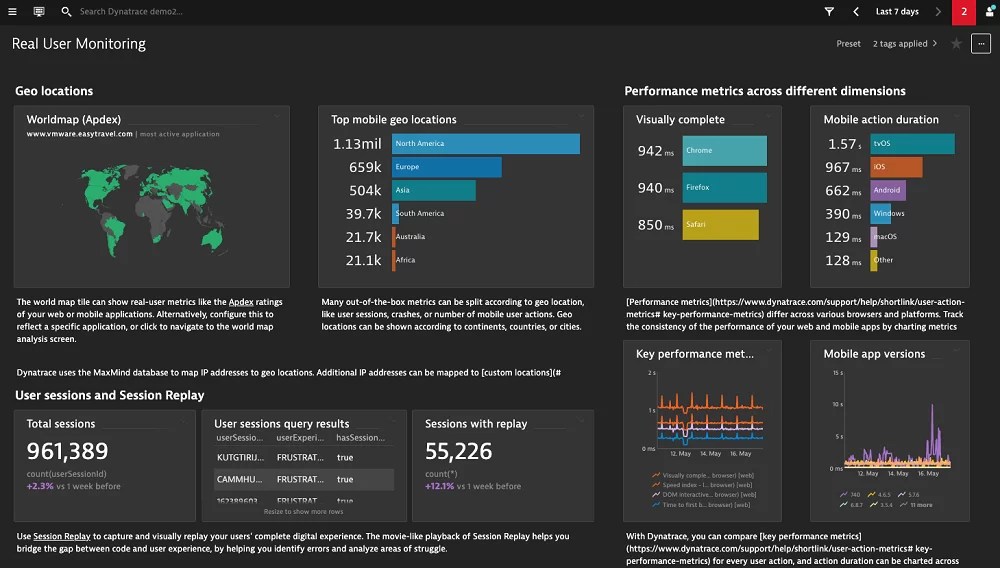The width and height of the screenshot is (1000, 568).
Task: Click the search magnifier icon
Action: pyautogui.click(x=66, y=11)
